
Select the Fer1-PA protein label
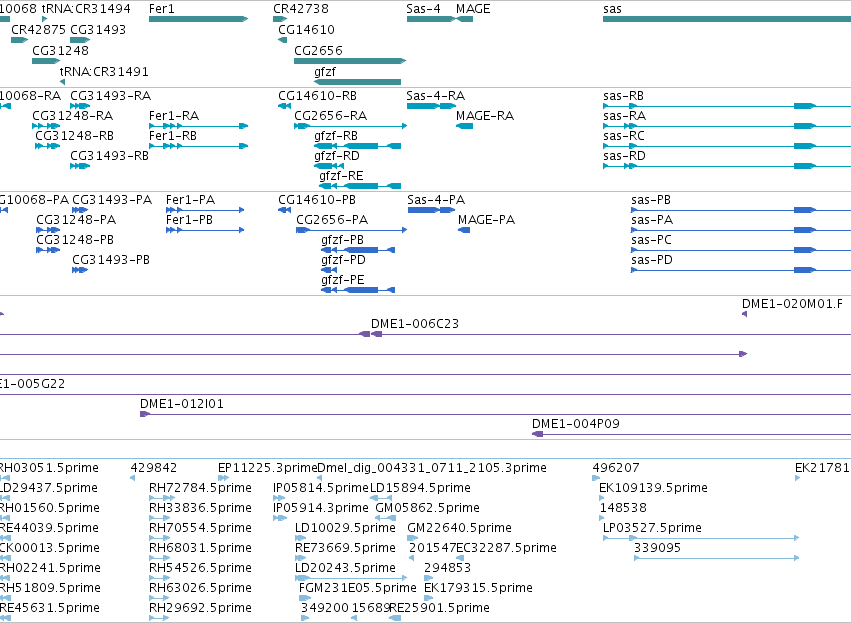click(190, 200)
